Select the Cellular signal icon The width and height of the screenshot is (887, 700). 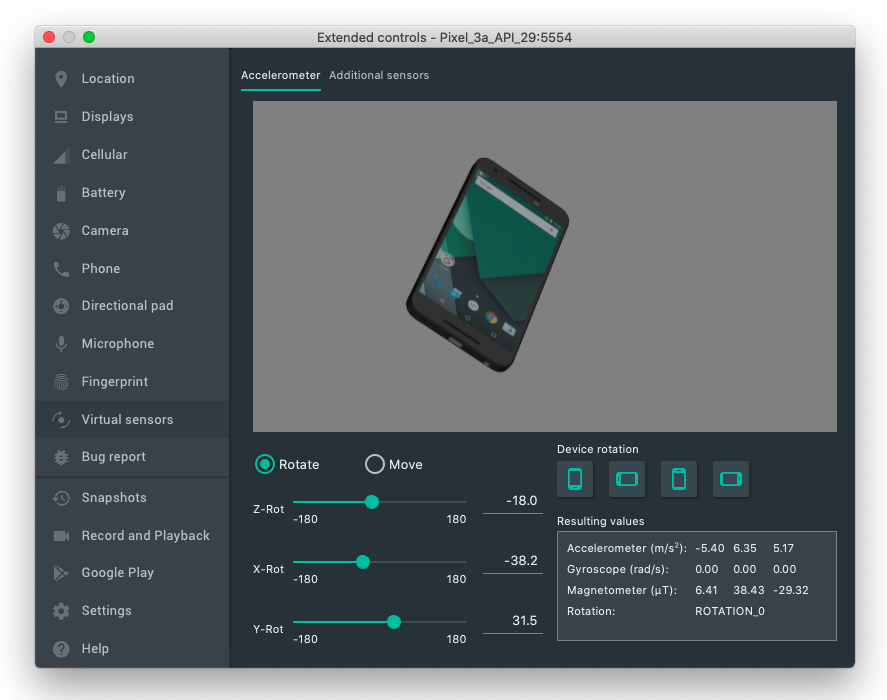point(61,155)
